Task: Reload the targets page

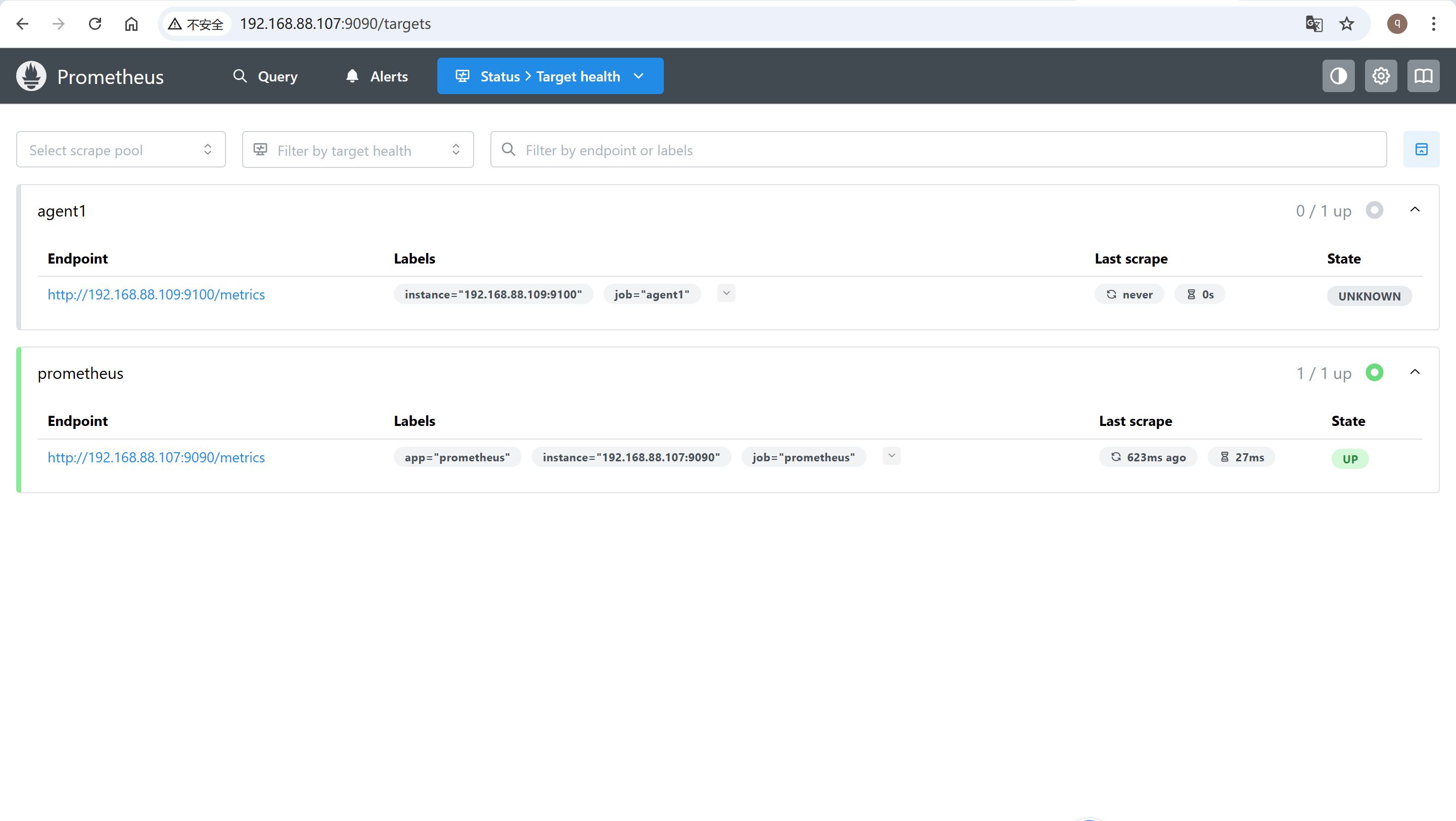Action: pos(95,24)
